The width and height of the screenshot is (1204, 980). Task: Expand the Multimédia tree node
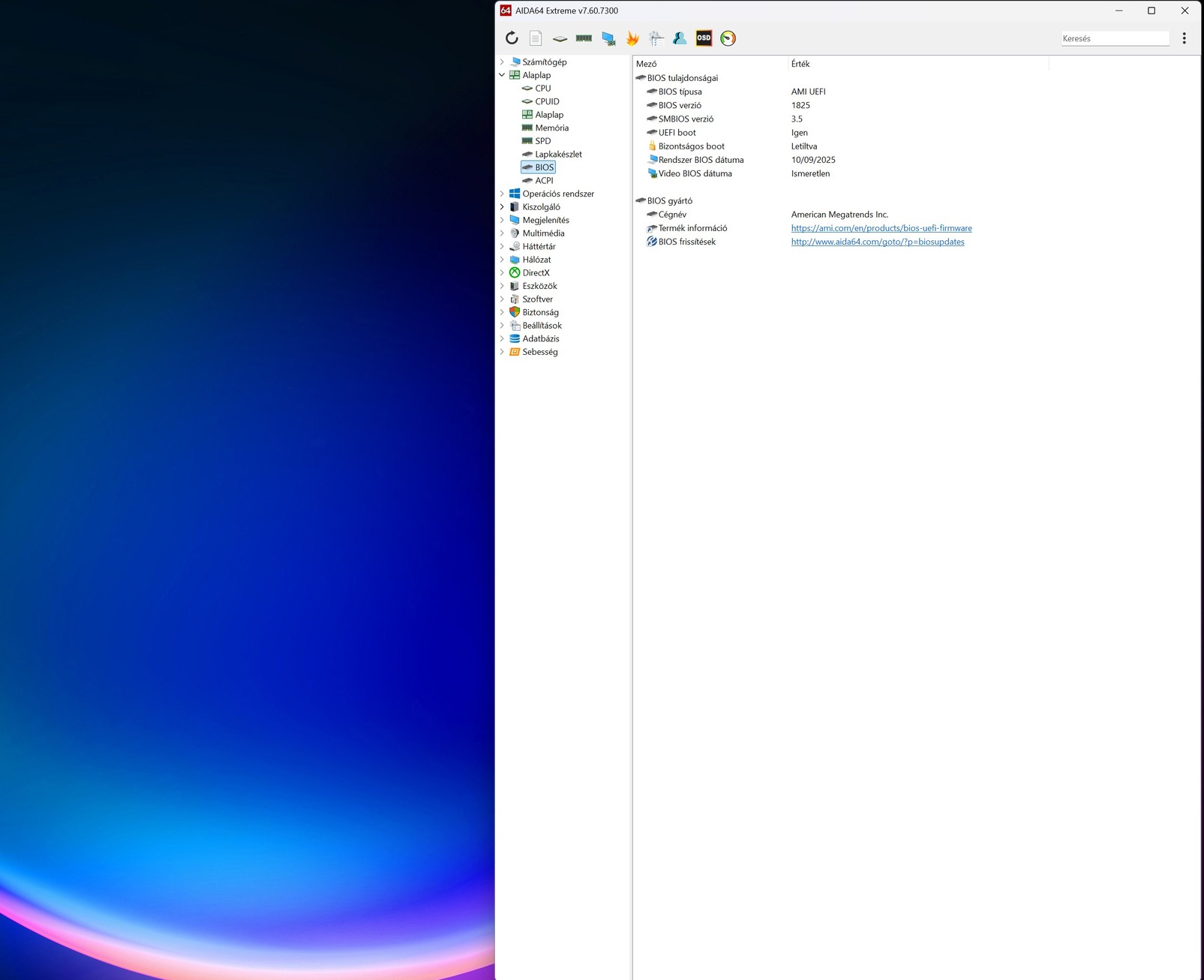click(x=502, y=233)
